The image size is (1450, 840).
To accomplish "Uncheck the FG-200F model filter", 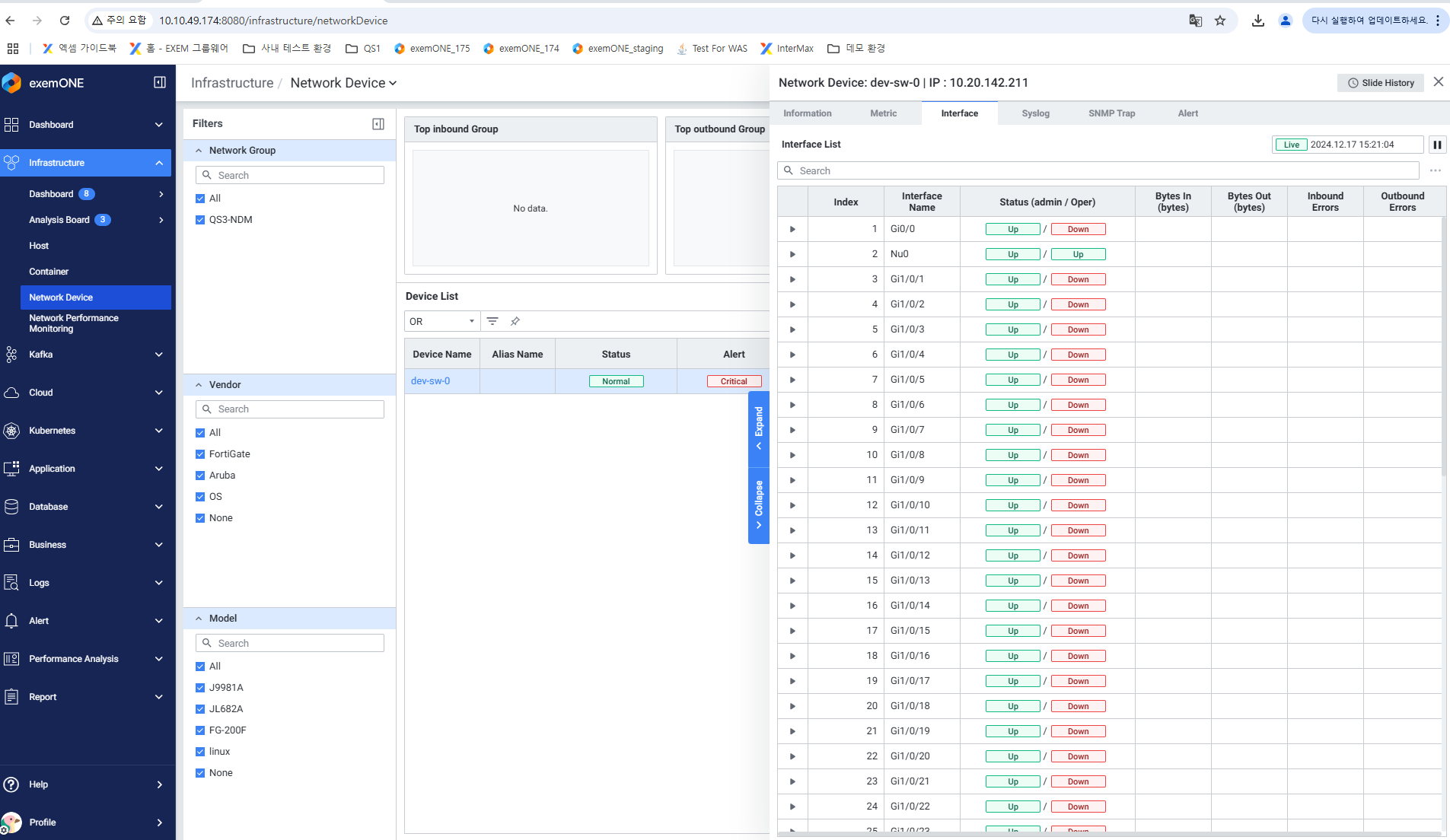I will [x=200, y=730].
